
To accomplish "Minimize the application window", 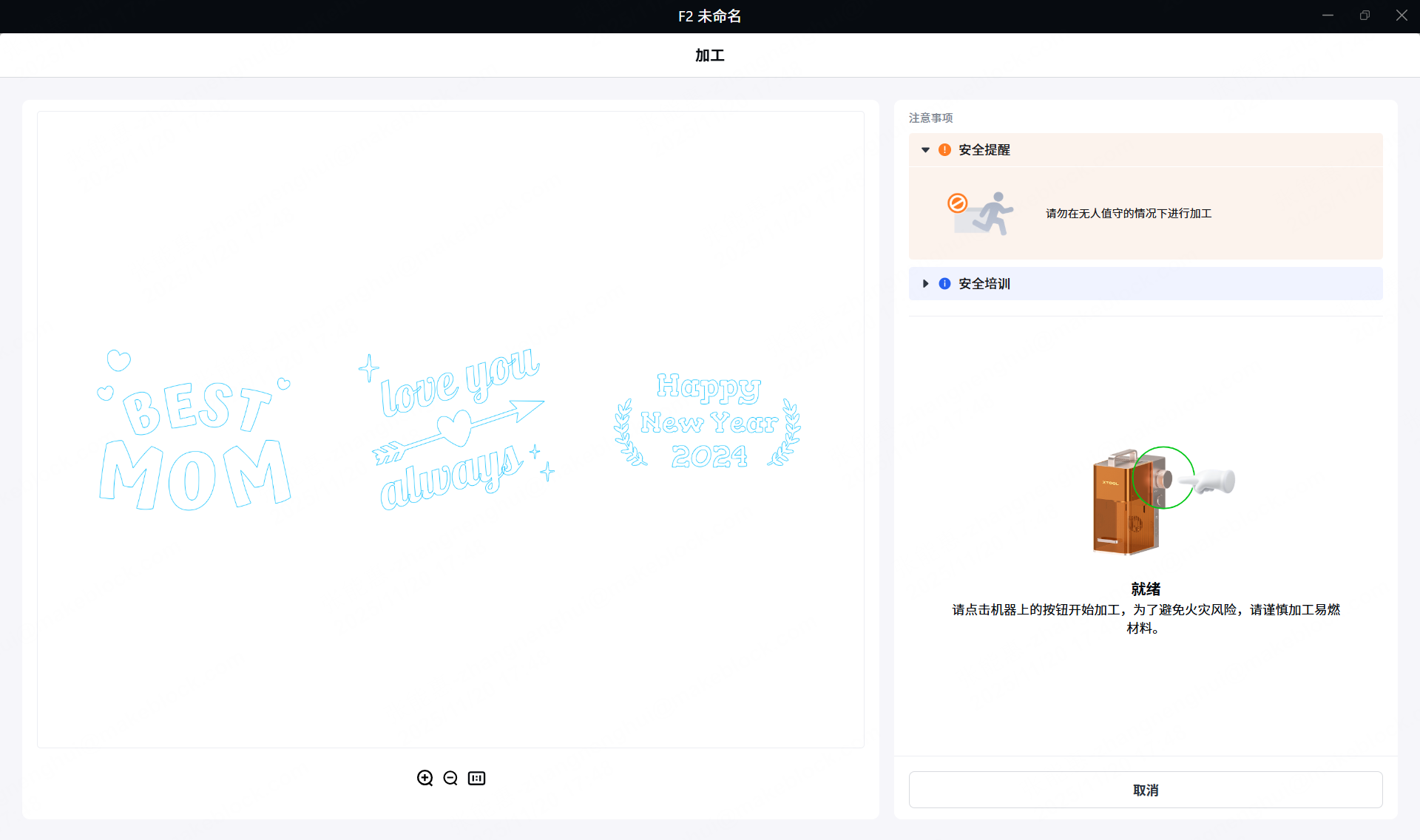I will (x=1328, y=16).
